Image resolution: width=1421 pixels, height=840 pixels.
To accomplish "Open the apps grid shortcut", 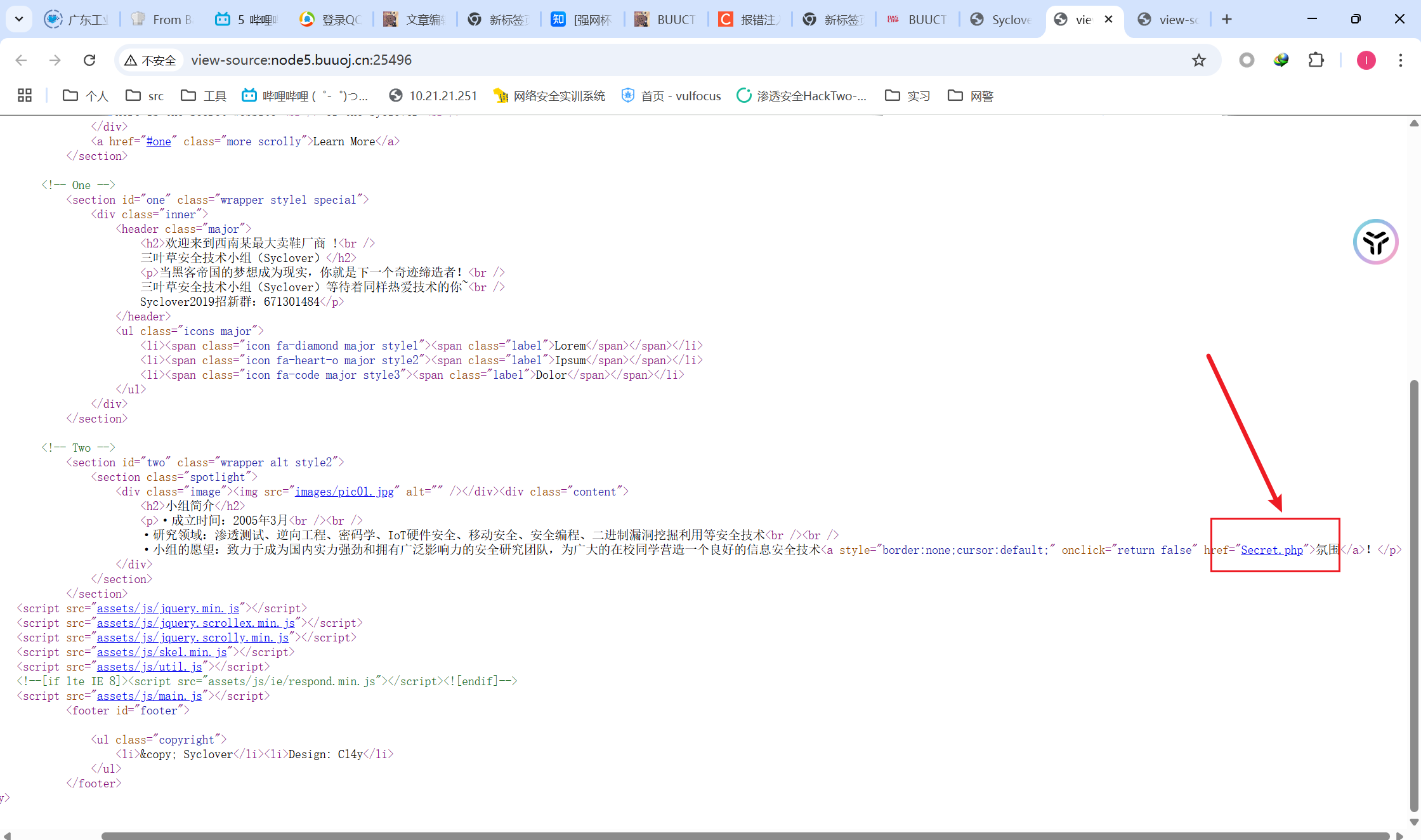I will coord(25,96).
